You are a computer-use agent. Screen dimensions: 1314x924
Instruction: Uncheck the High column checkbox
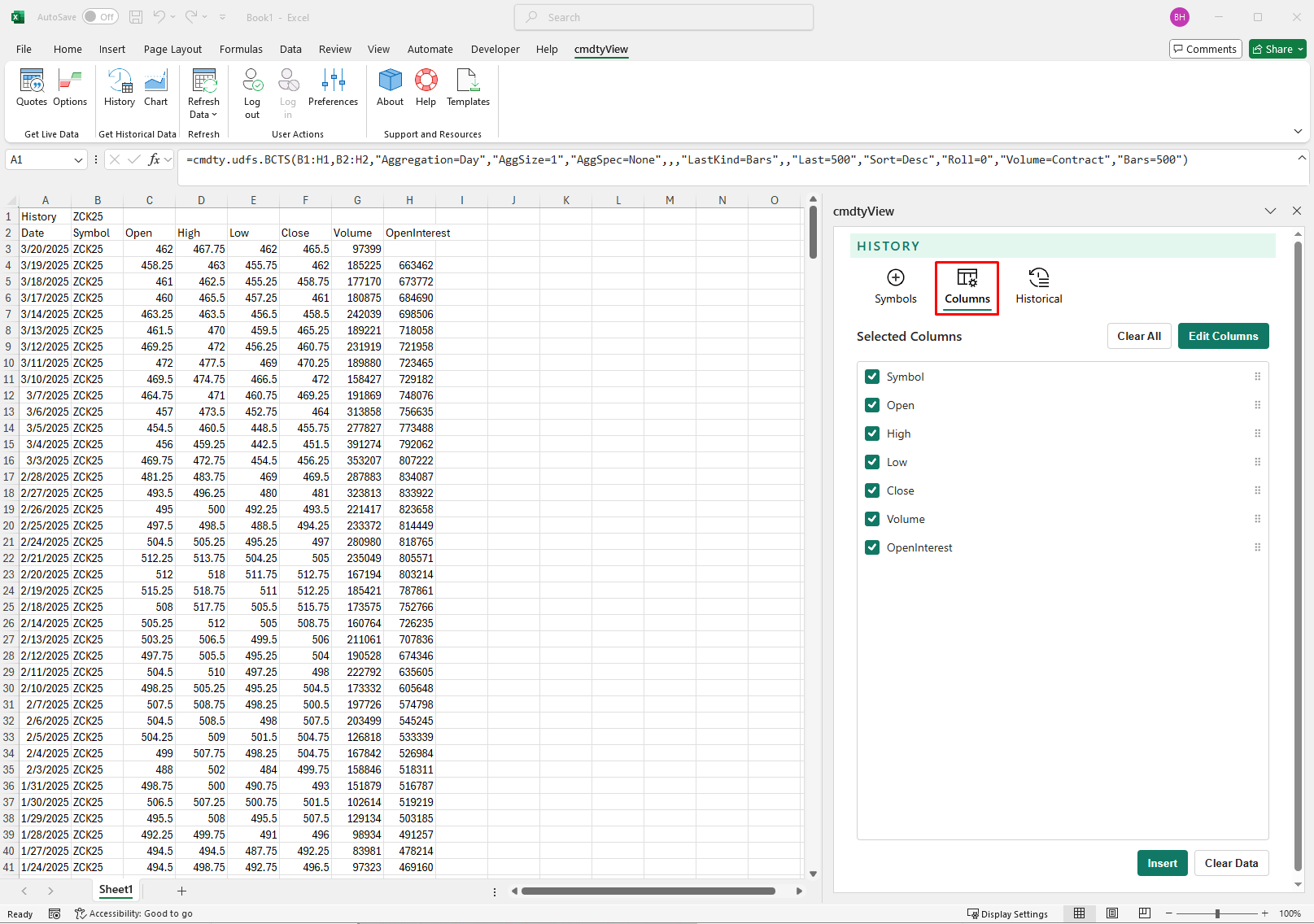(x=872, y=434)
